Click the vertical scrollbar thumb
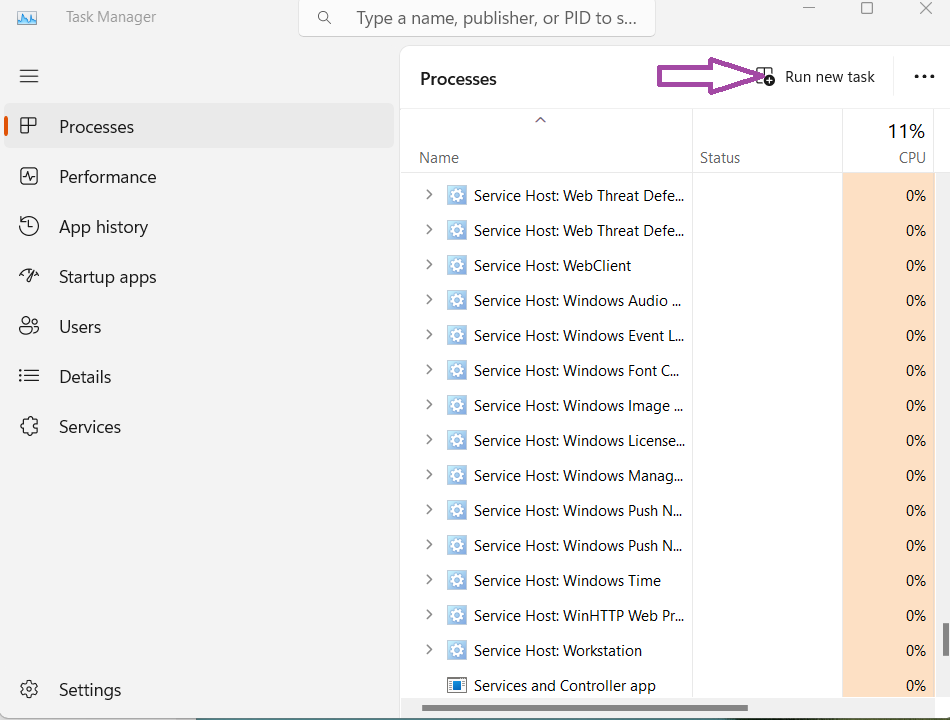The image size is (950, 720). 945,639
